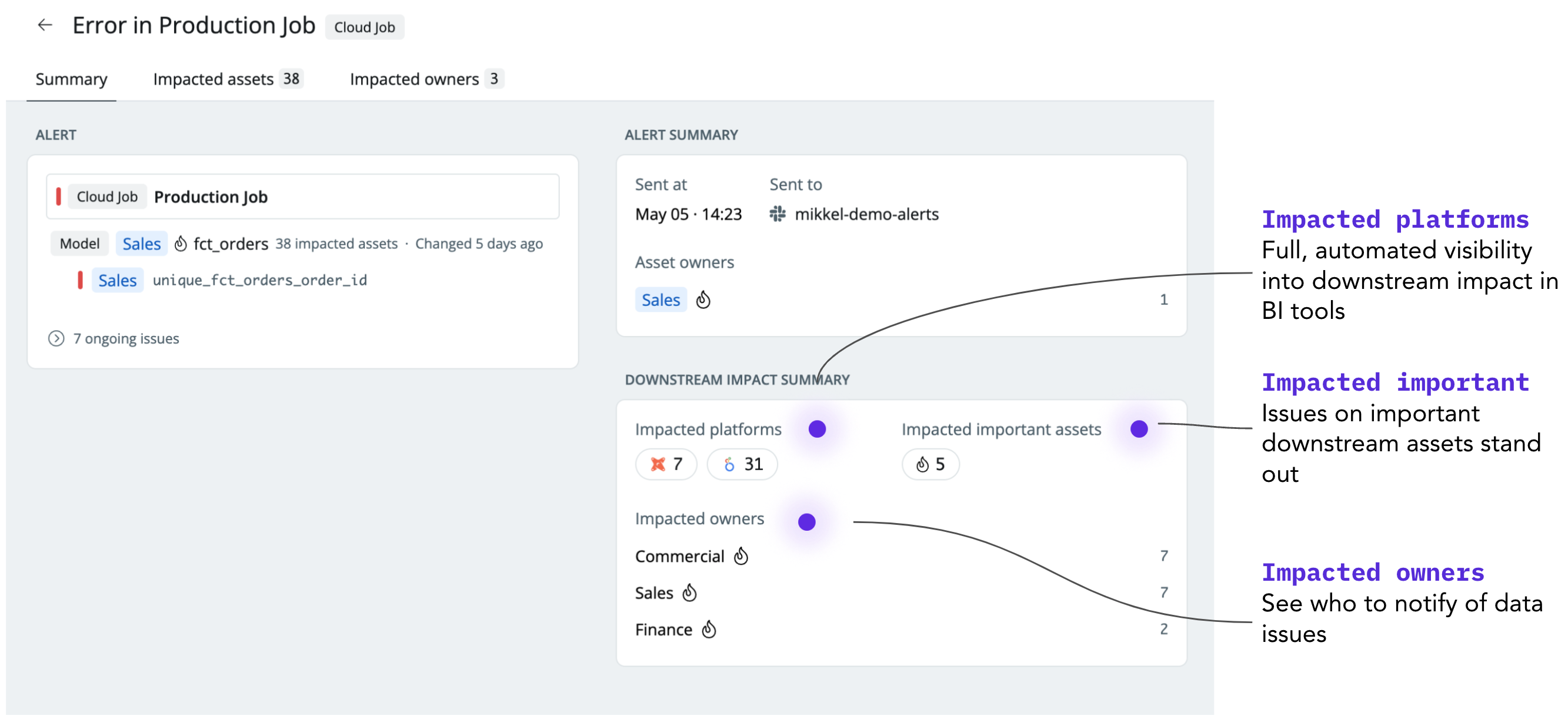The image size is (1568, 719).
Task: Click flame icon next to fct_orders
Action: click(x=180, y=244)
